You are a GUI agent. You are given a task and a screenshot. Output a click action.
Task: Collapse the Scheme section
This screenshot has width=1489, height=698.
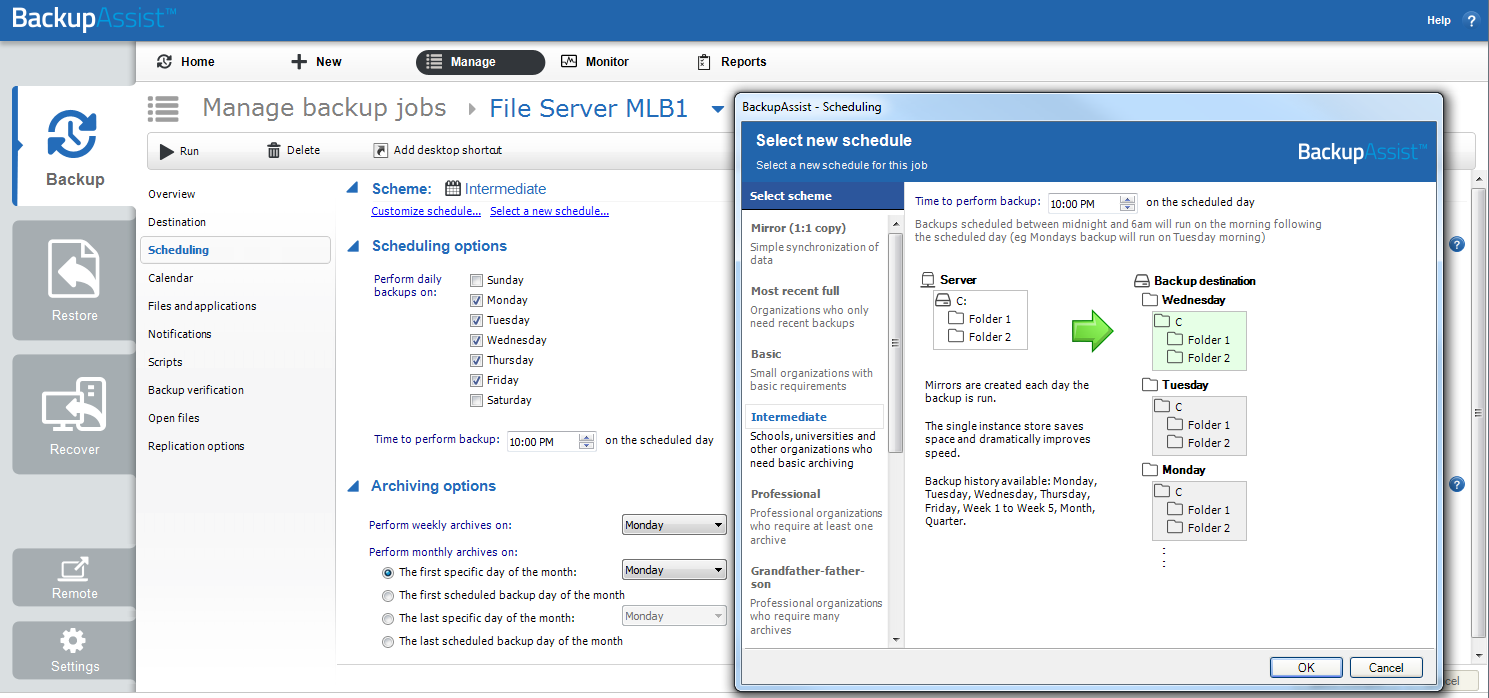click(x=352, y=188)
